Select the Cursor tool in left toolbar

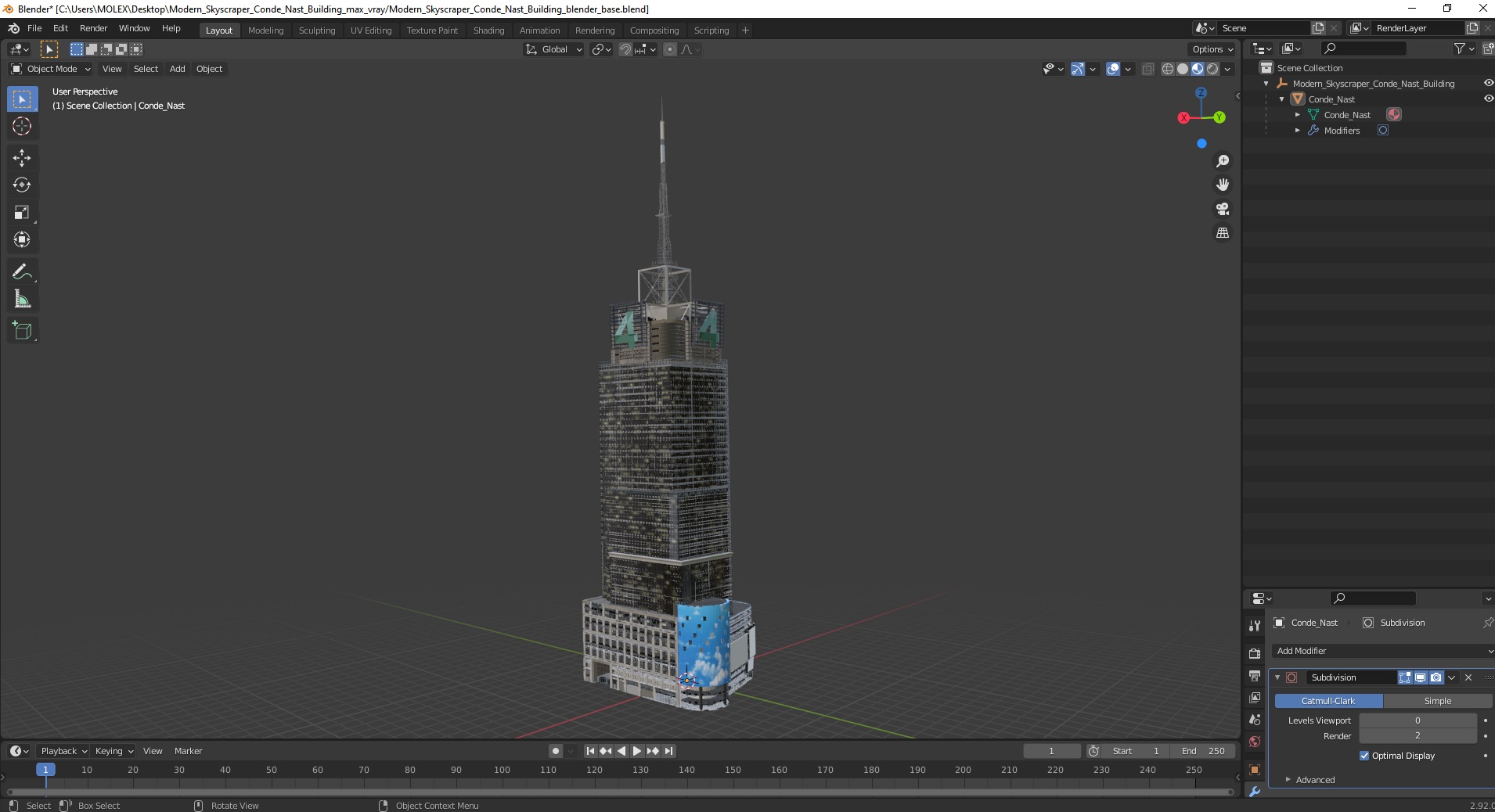click(x=22, y=126)
